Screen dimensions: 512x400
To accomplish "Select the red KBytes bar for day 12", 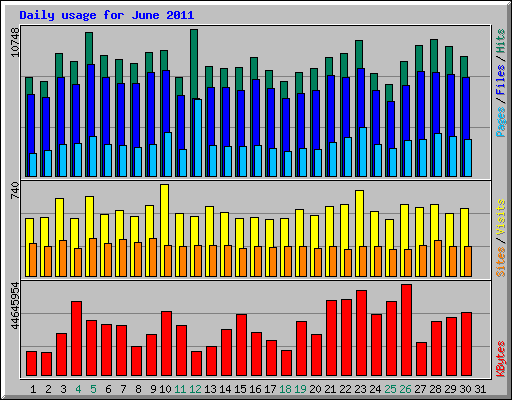I will [196, 363].
